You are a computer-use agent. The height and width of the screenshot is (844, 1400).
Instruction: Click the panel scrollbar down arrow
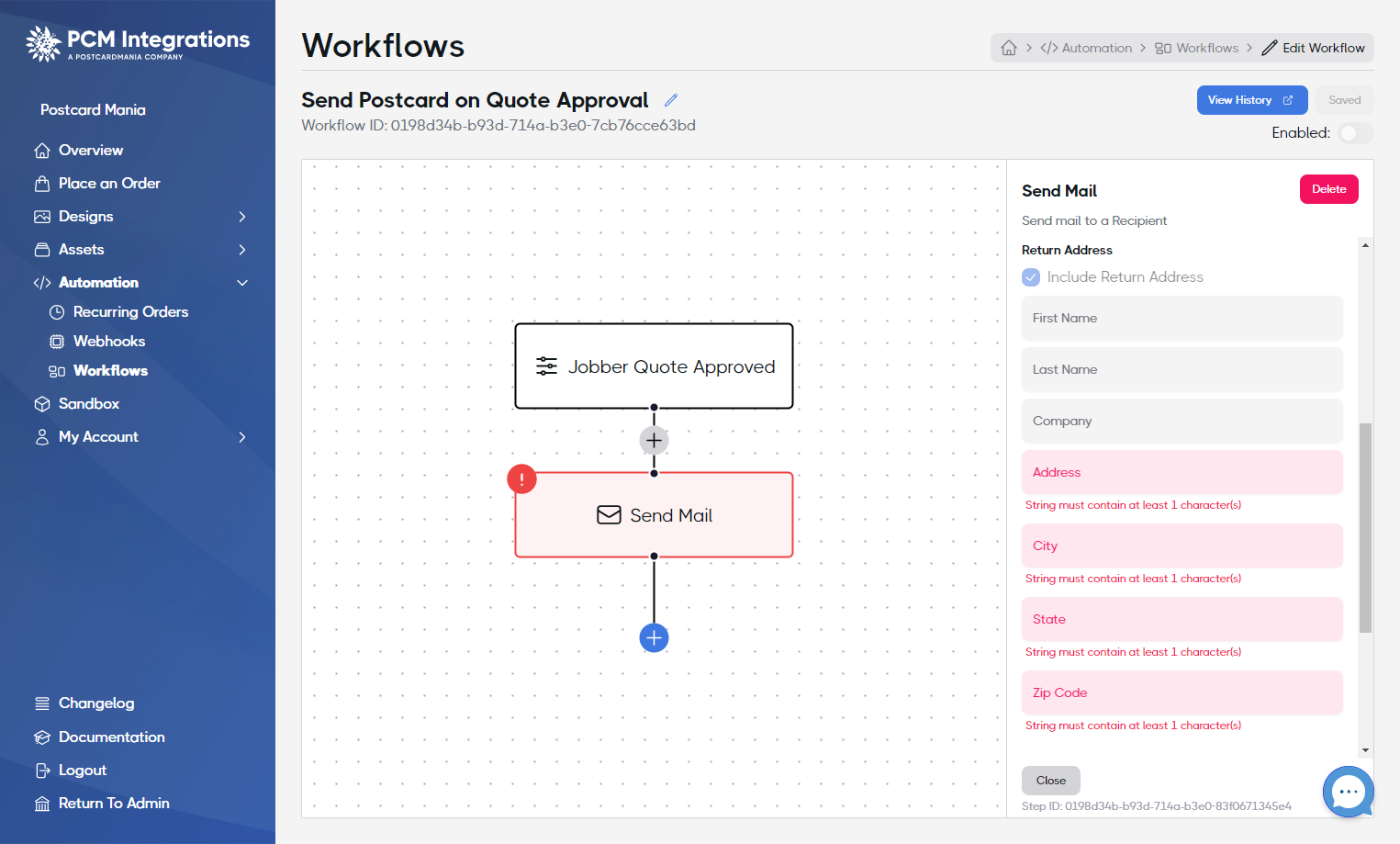coord(1366,750)
